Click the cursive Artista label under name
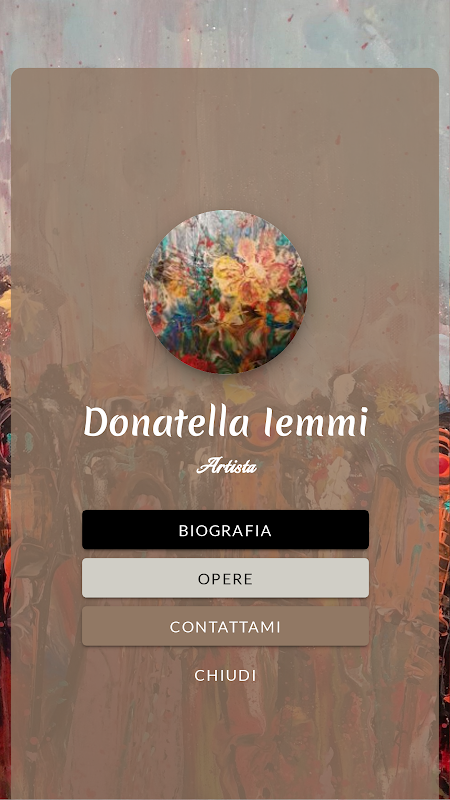 tap(227, 465)
